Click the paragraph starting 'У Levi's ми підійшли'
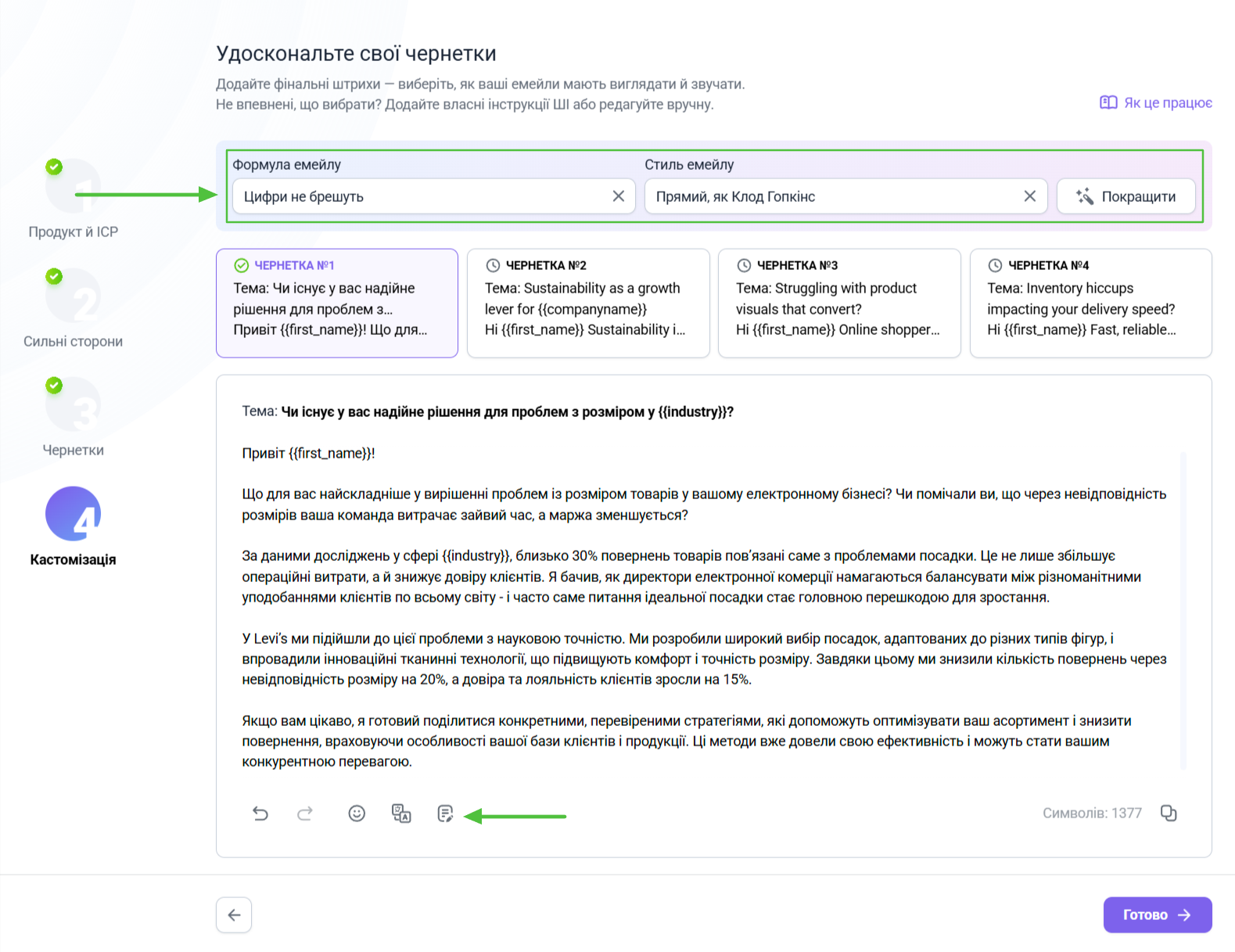This screenshot has width=1235, height=952. tap(704, 659)
